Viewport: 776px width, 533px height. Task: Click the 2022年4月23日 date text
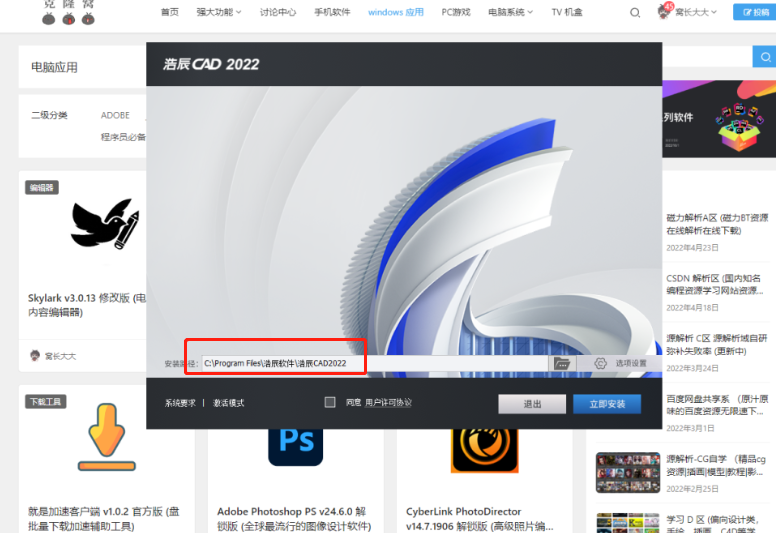pyautogui.click(x=692, y=247)
